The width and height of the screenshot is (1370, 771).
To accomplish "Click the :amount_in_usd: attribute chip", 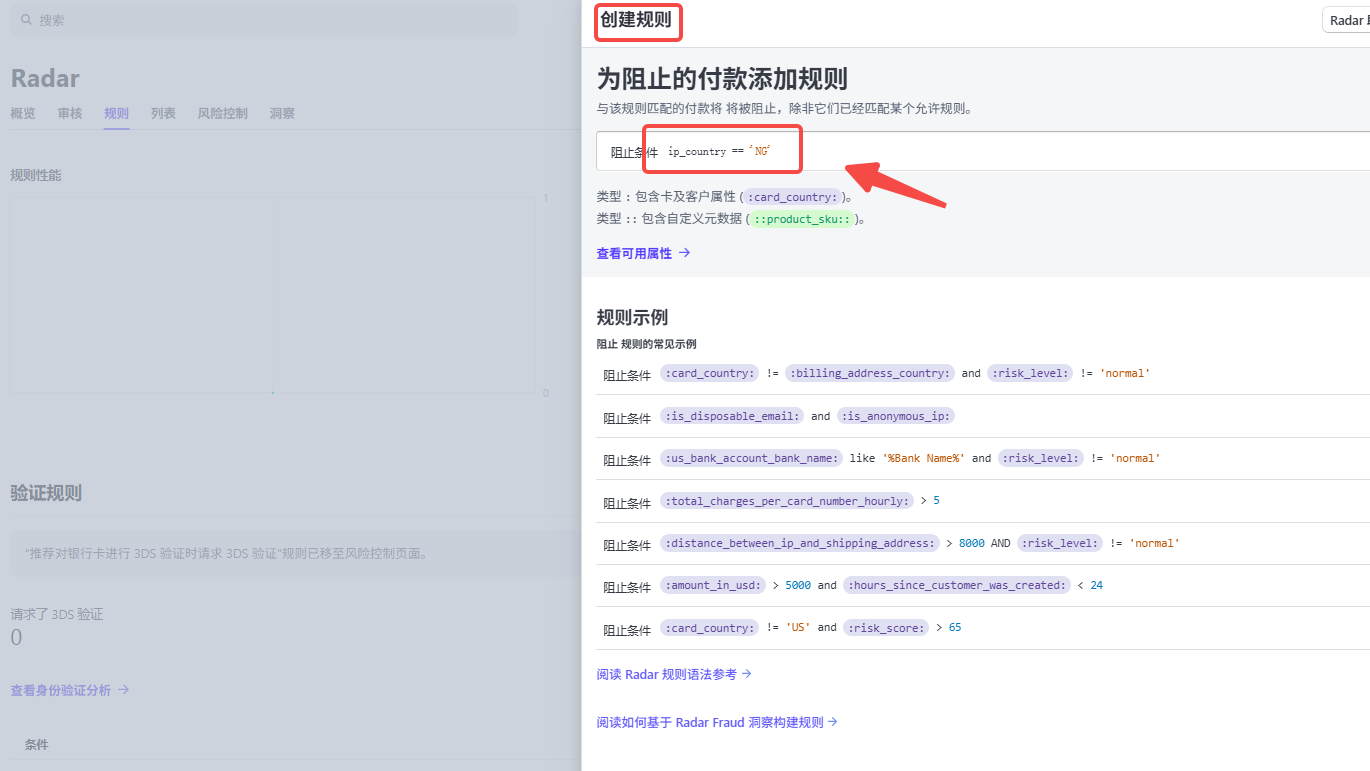I will (x=712, y=584).
